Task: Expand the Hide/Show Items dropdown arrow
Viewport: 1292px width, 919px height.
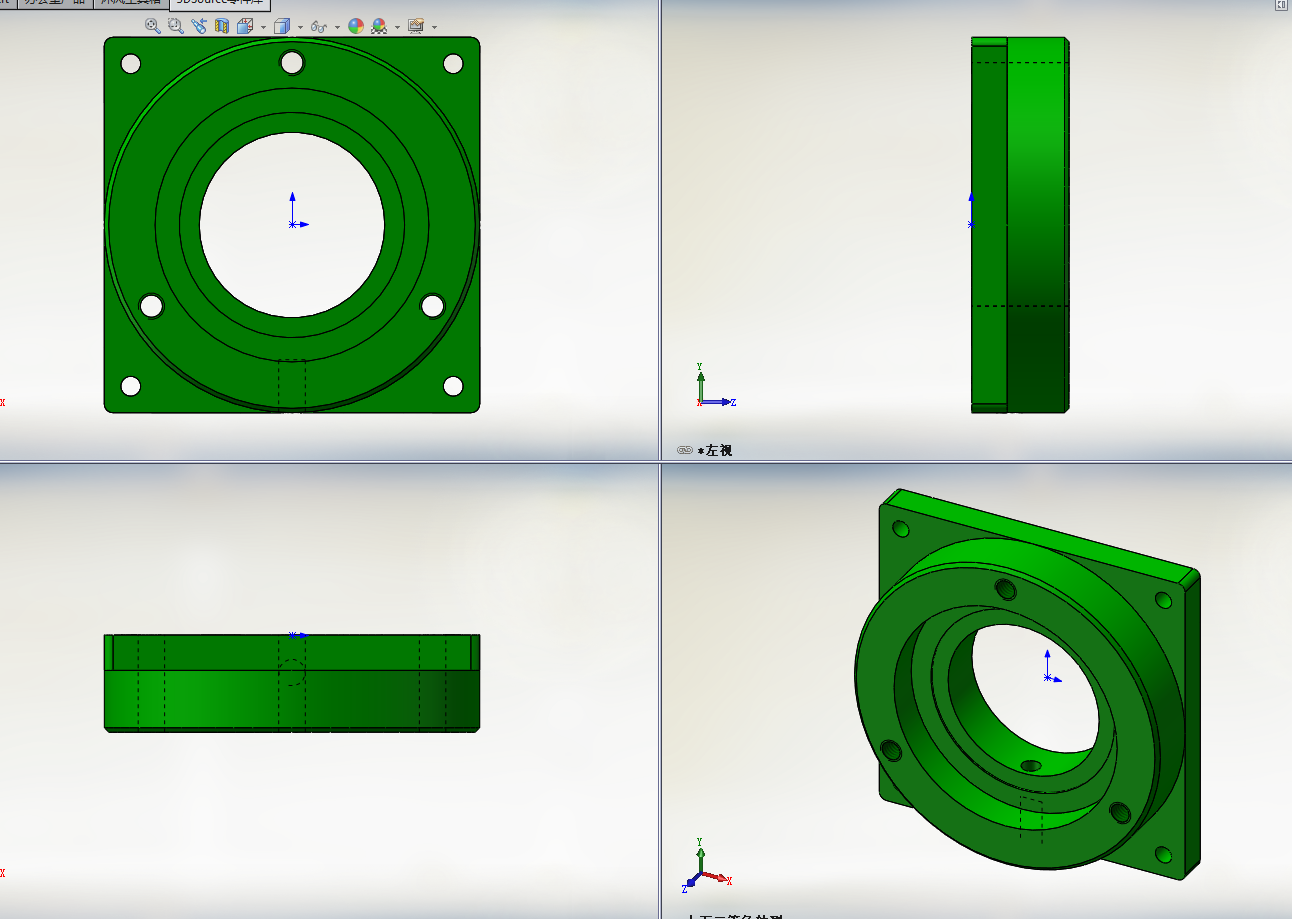Action: [x=338, y=27]
